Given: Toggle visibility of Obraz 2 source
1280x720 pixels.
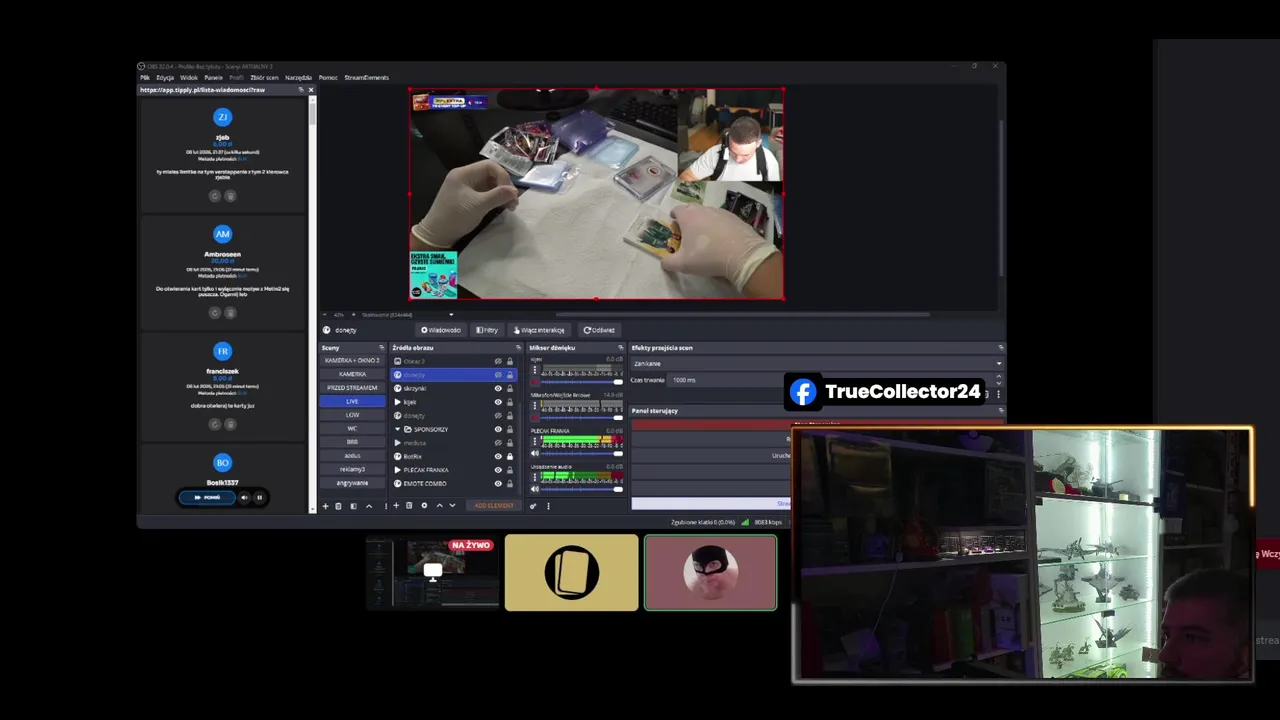Looking at the screenshot, I should [498, 361].
